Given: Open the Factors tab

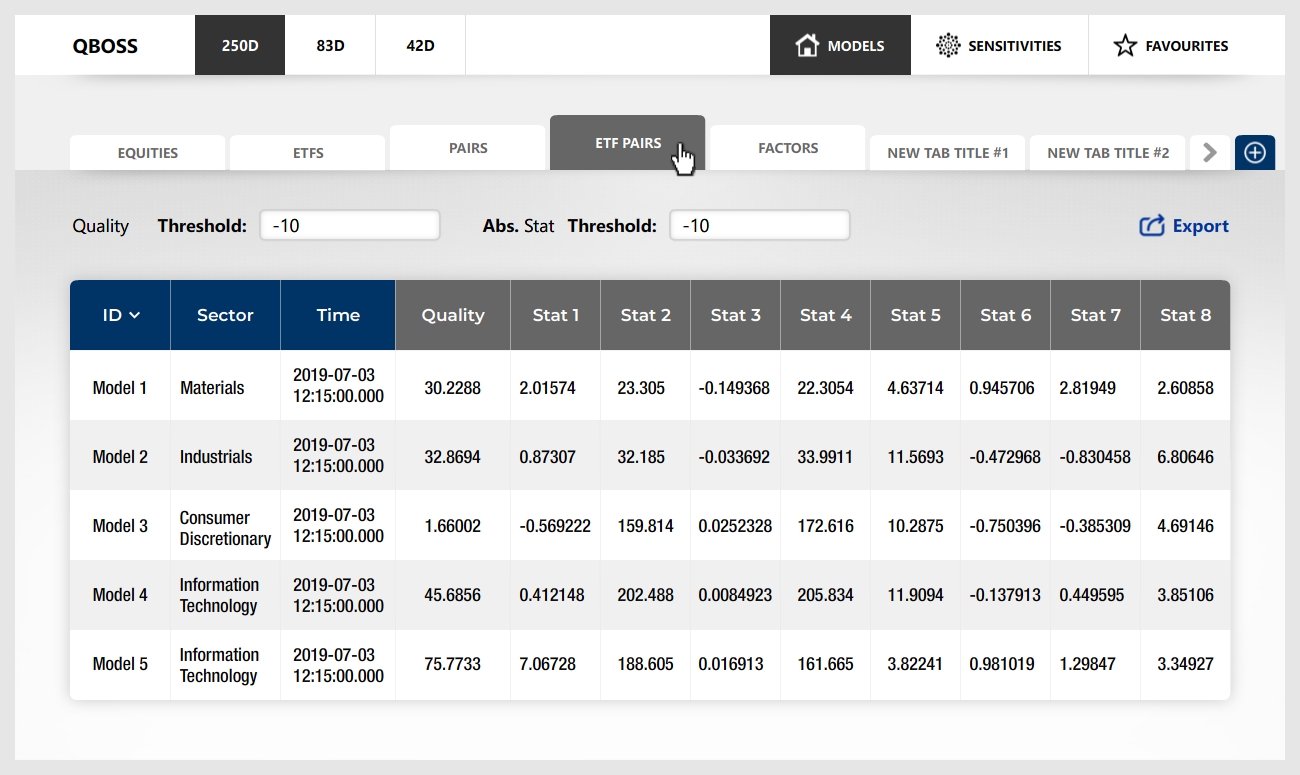Looking at the screenshot, I should pos(788,148).
